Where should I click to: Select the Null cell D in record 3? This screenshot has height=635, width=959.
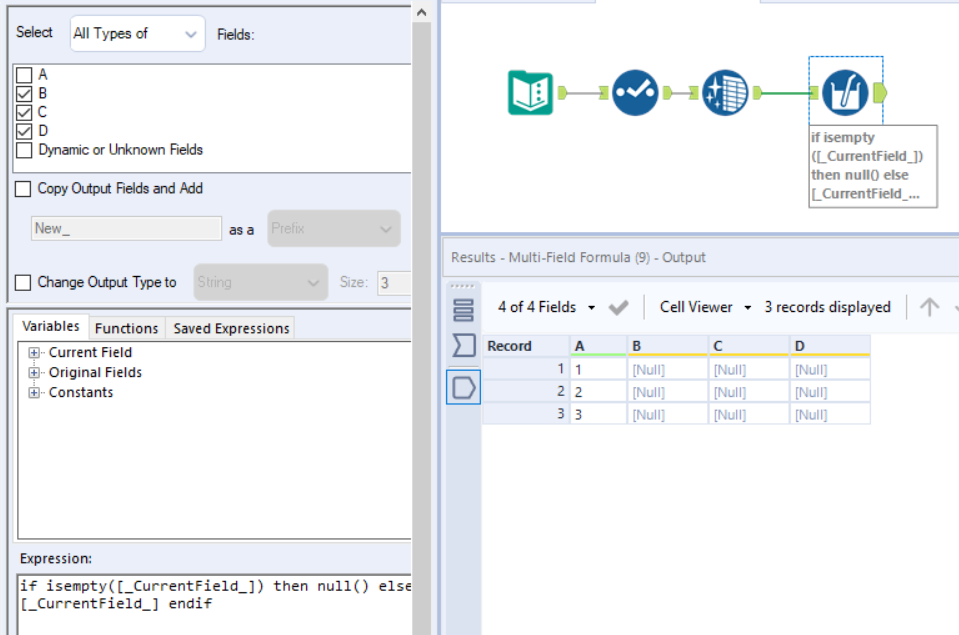pyautogui.click(x=829, y=415)
